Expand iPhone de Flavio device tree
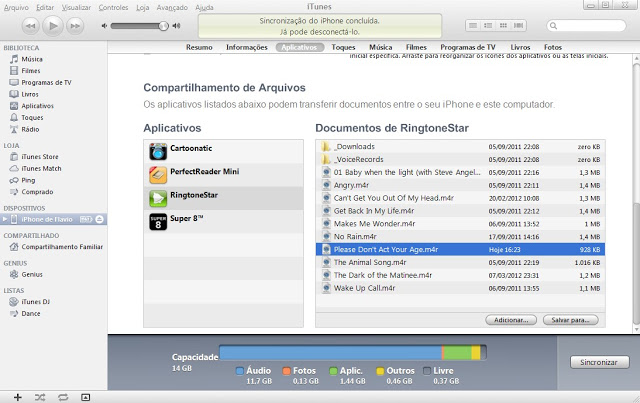The image size is (640, 403). (7, 218)
